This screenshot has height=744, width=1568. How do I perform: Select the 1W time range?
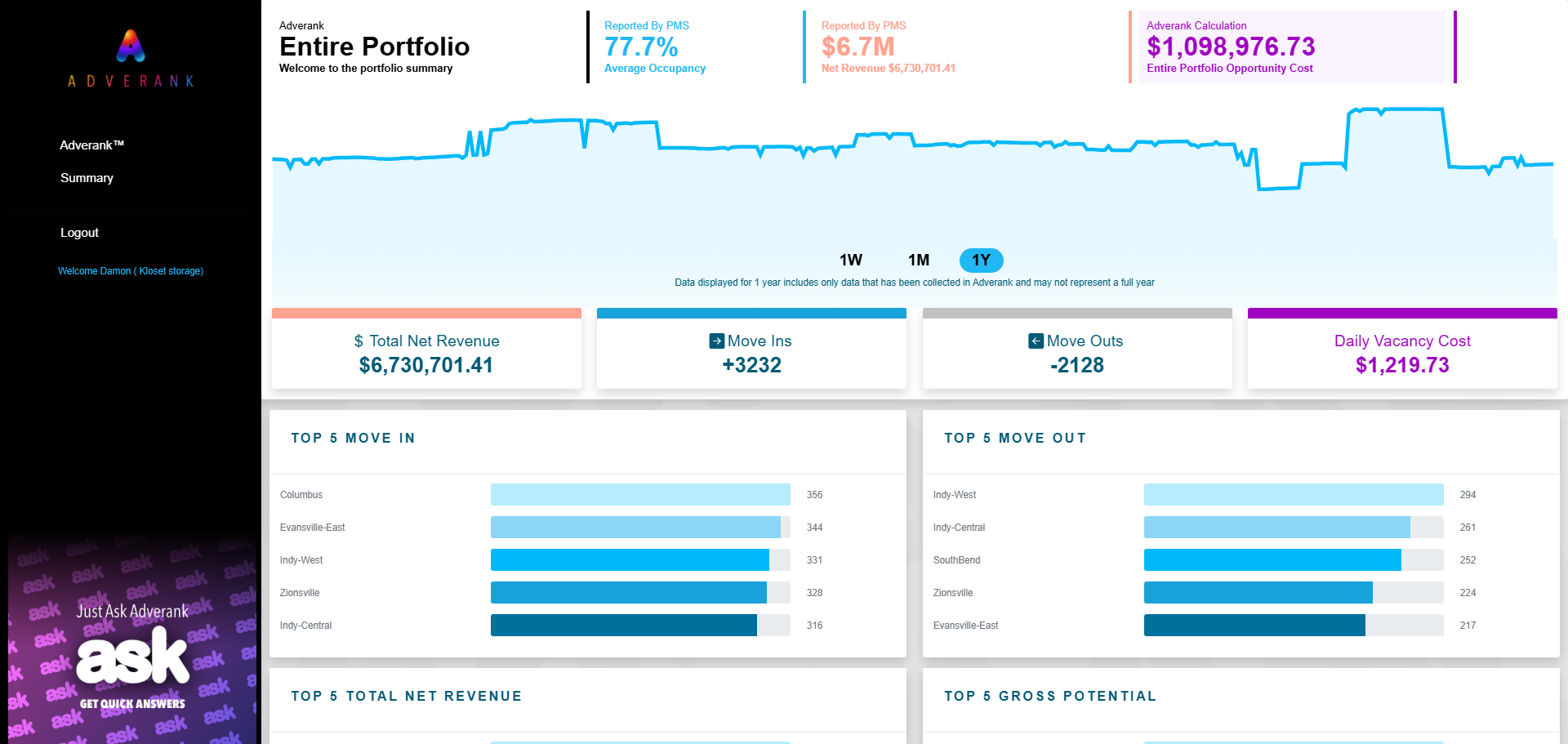click(x=851, y=260)
